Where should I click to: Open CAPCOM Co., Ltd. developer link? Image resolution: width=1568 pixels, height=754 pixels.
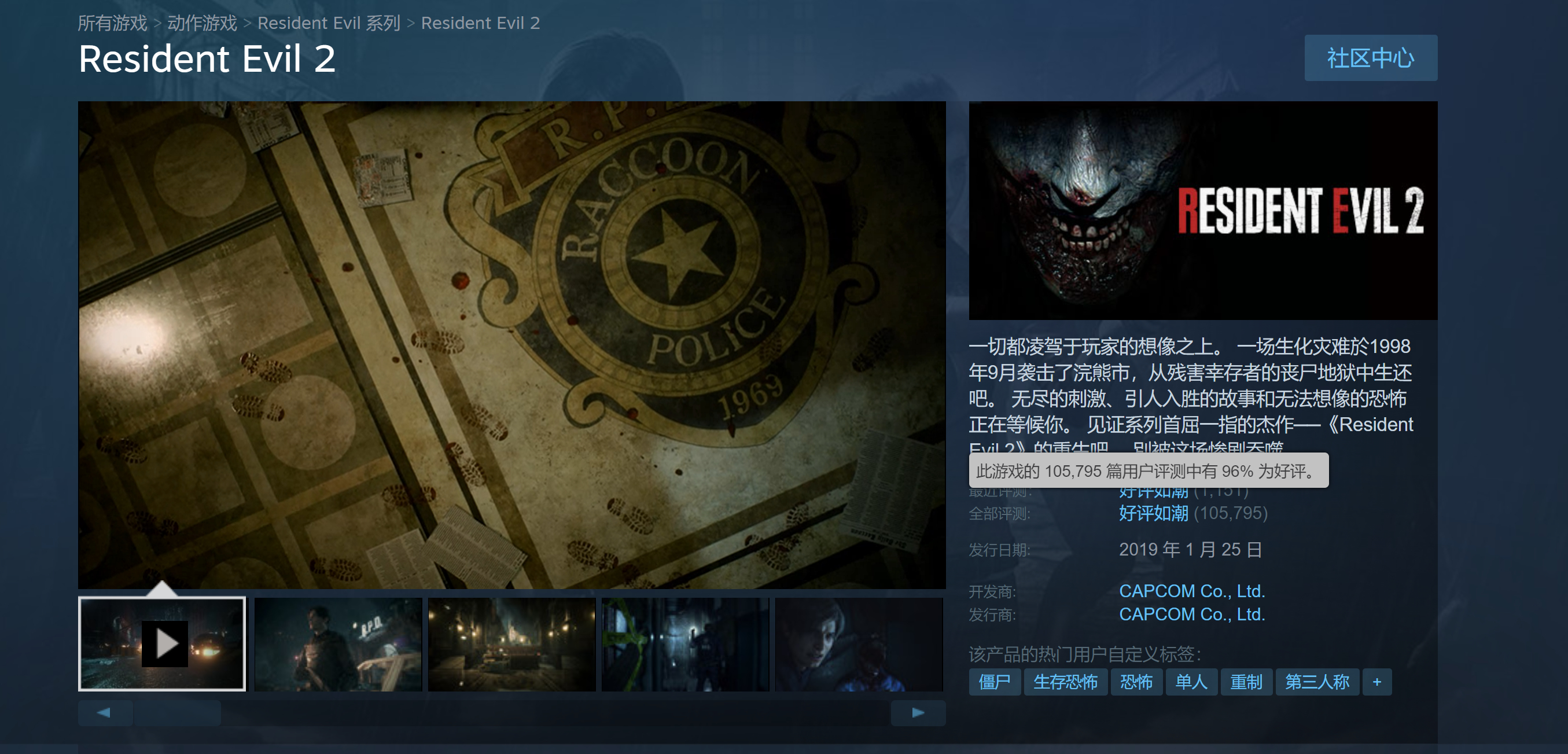1192,591
